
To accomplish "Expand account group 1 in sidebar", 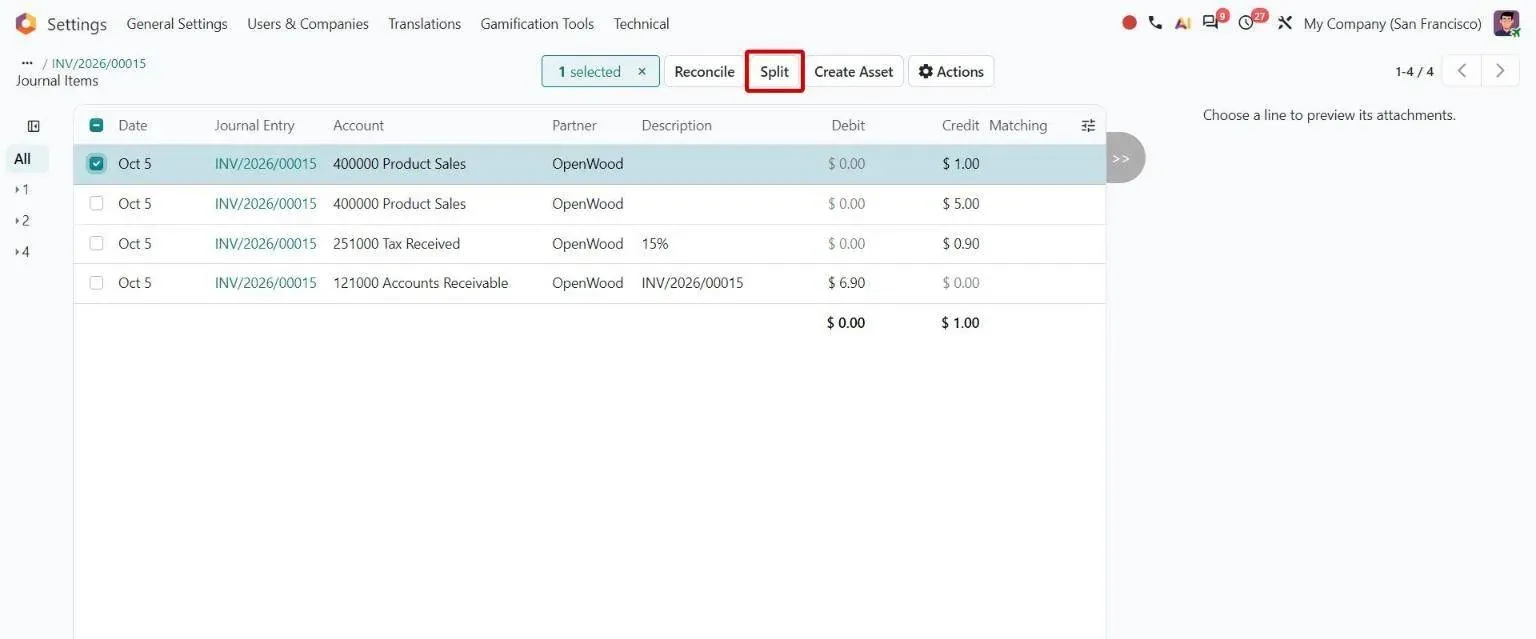I will 22,190.
